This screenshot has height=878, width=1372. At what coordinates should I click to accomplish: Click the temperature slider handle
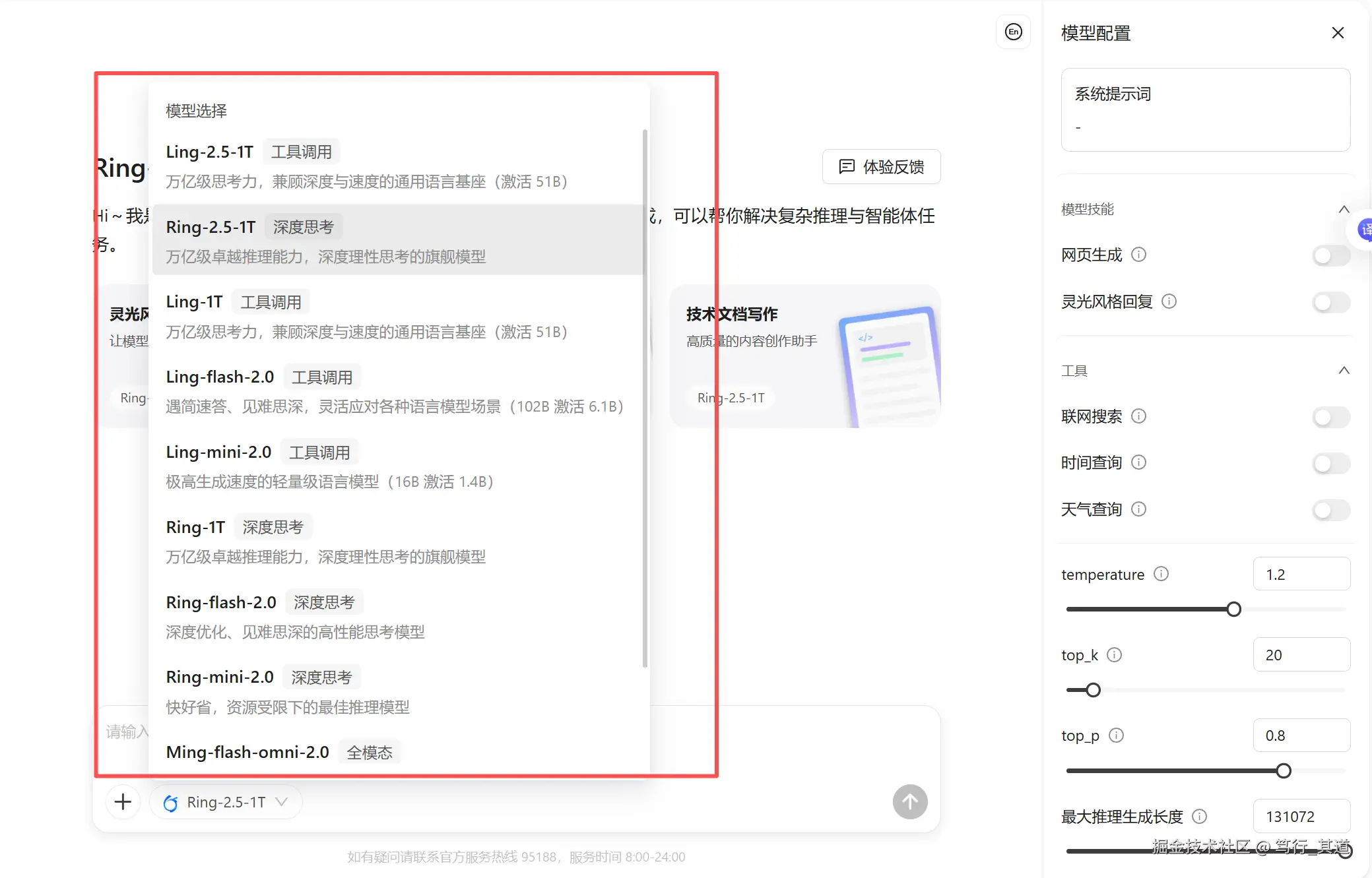(x=1233, y=610)
